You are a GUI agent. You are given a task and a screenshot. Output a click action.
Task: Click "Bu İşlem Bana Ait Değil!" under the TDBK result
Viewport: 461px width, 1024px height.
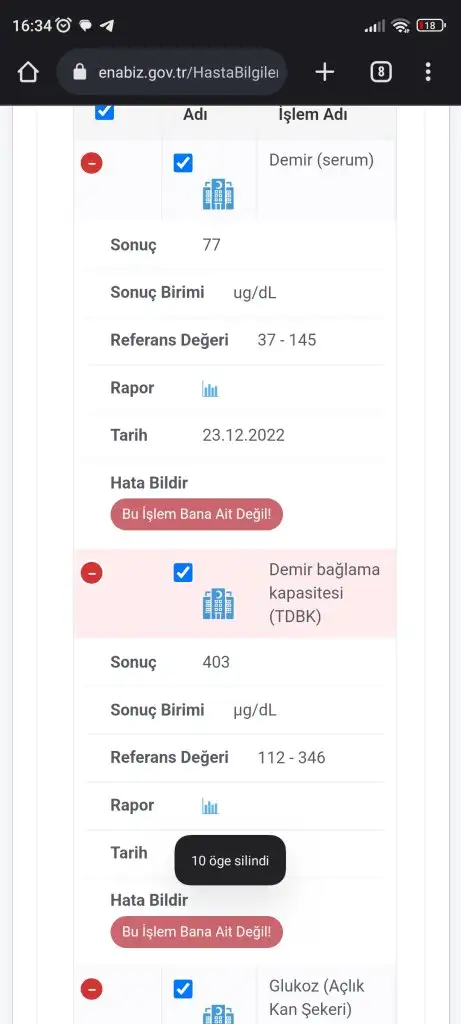click(x=197, y=931)
